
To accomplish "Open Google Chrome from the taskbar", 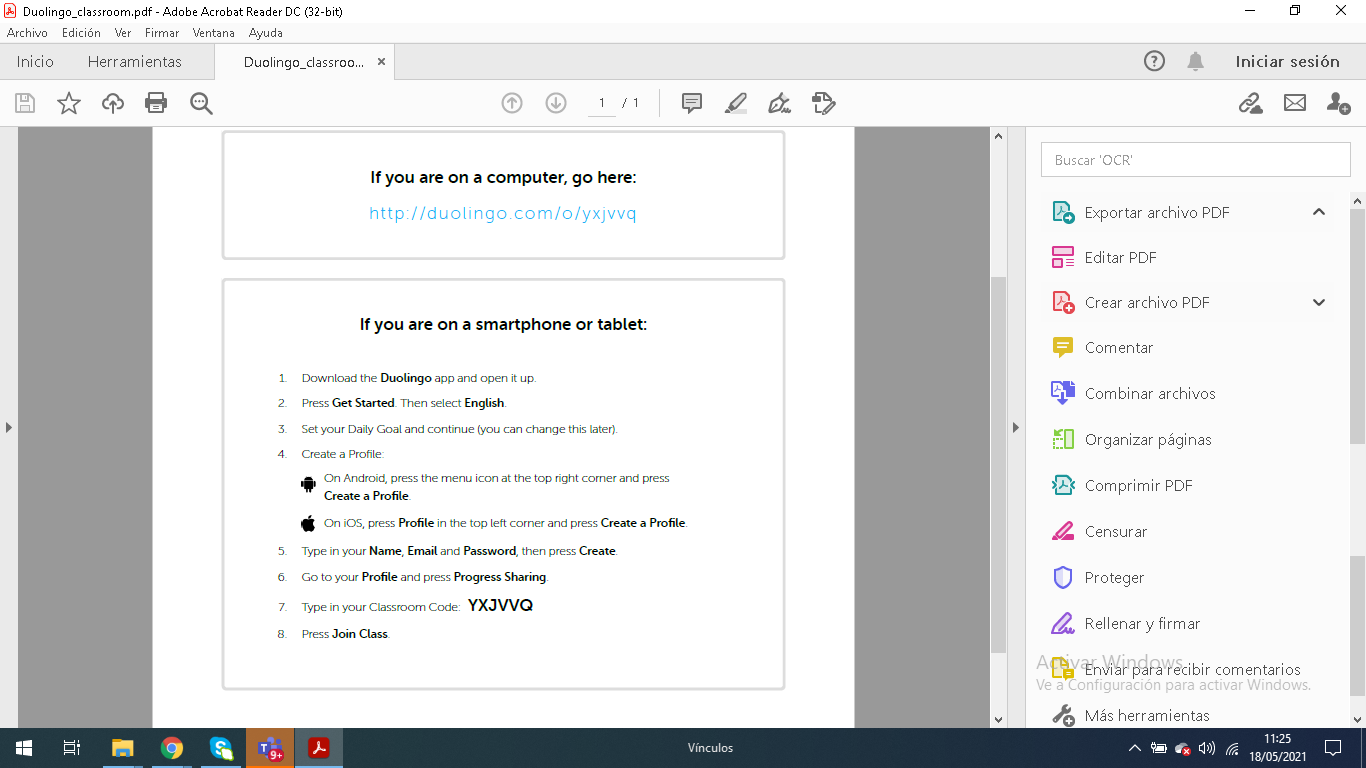I will pos(172,748).
